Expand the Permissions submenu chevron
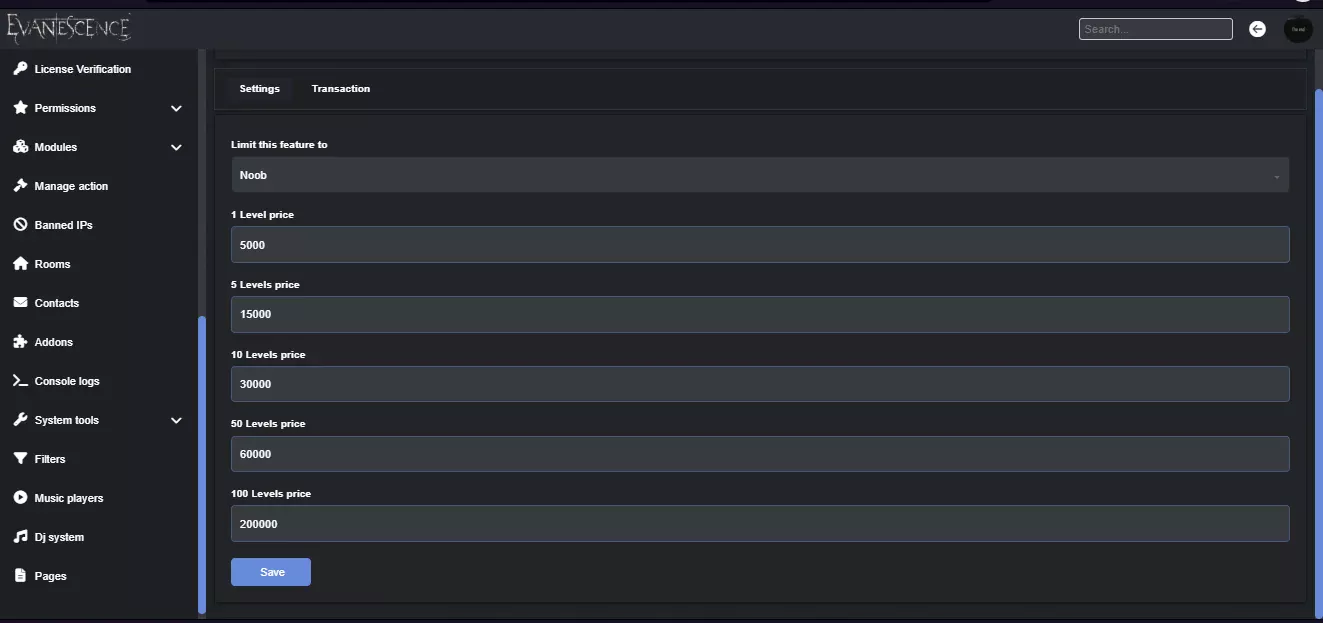The height and width of the screenshot is (623, 1323). 176,108
